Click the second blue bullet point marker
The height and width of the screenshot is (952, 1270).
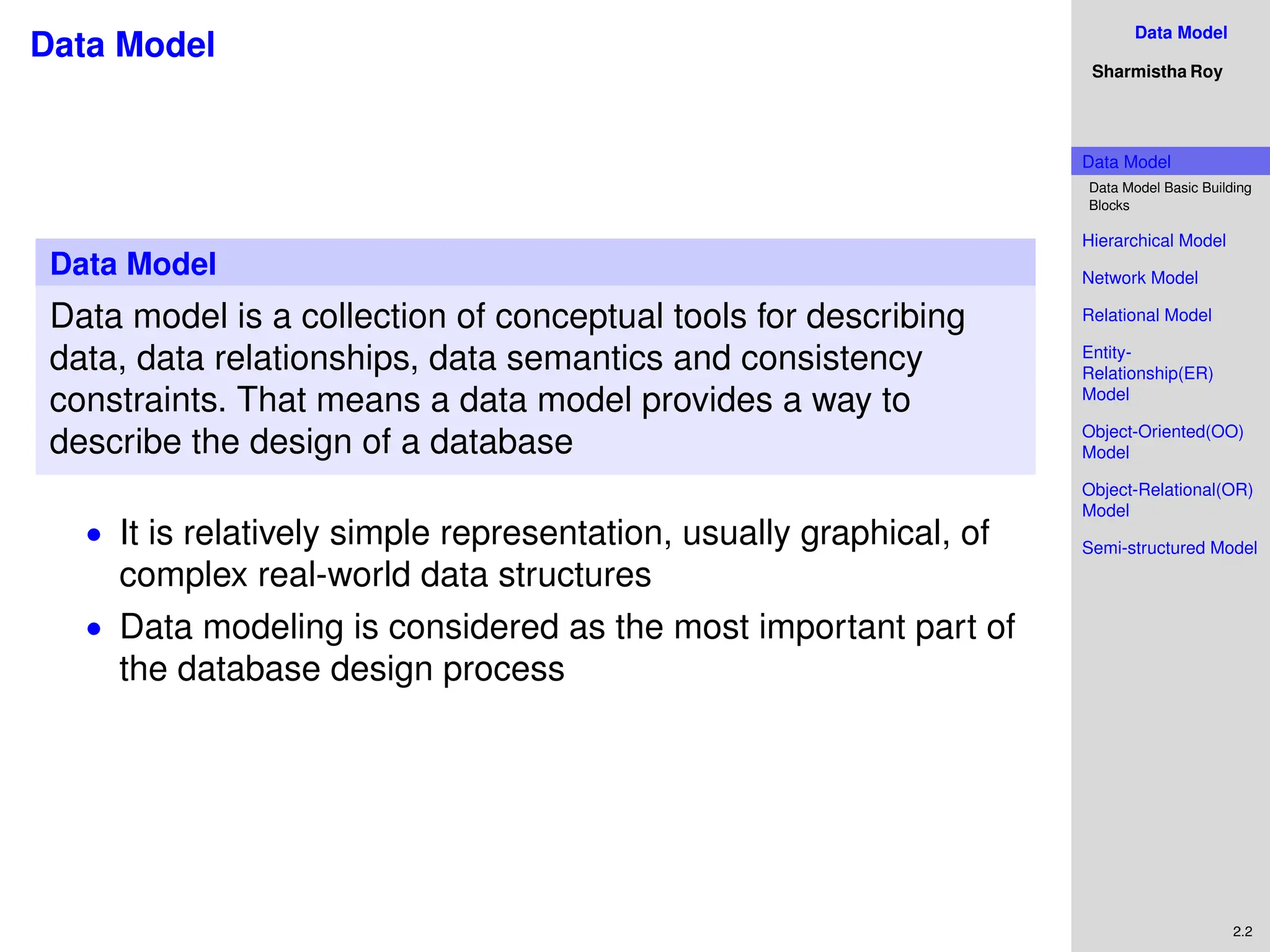pyautogui.click(x=94, y=630)
